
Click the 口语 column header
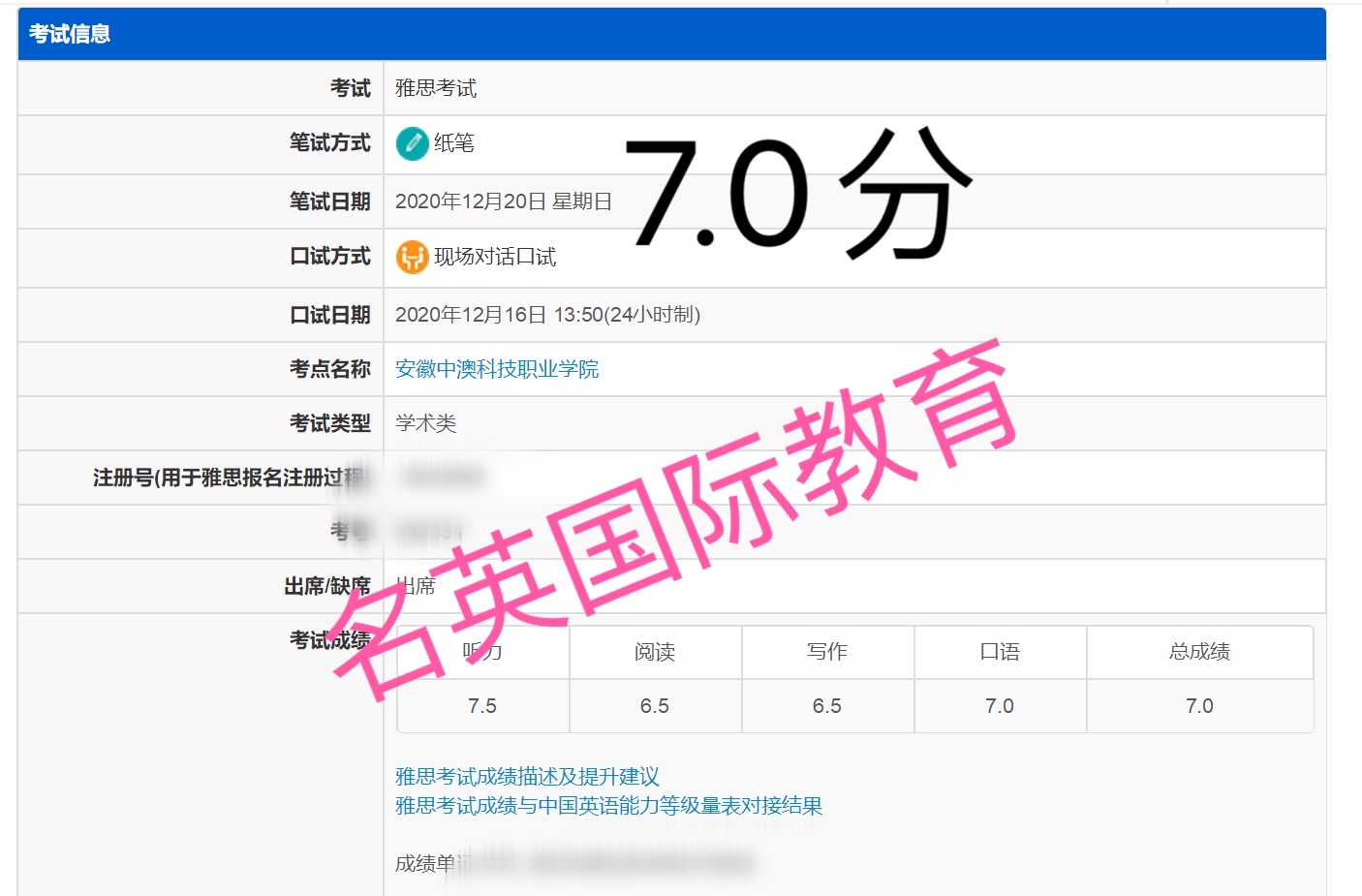(x=1000, y=652)
